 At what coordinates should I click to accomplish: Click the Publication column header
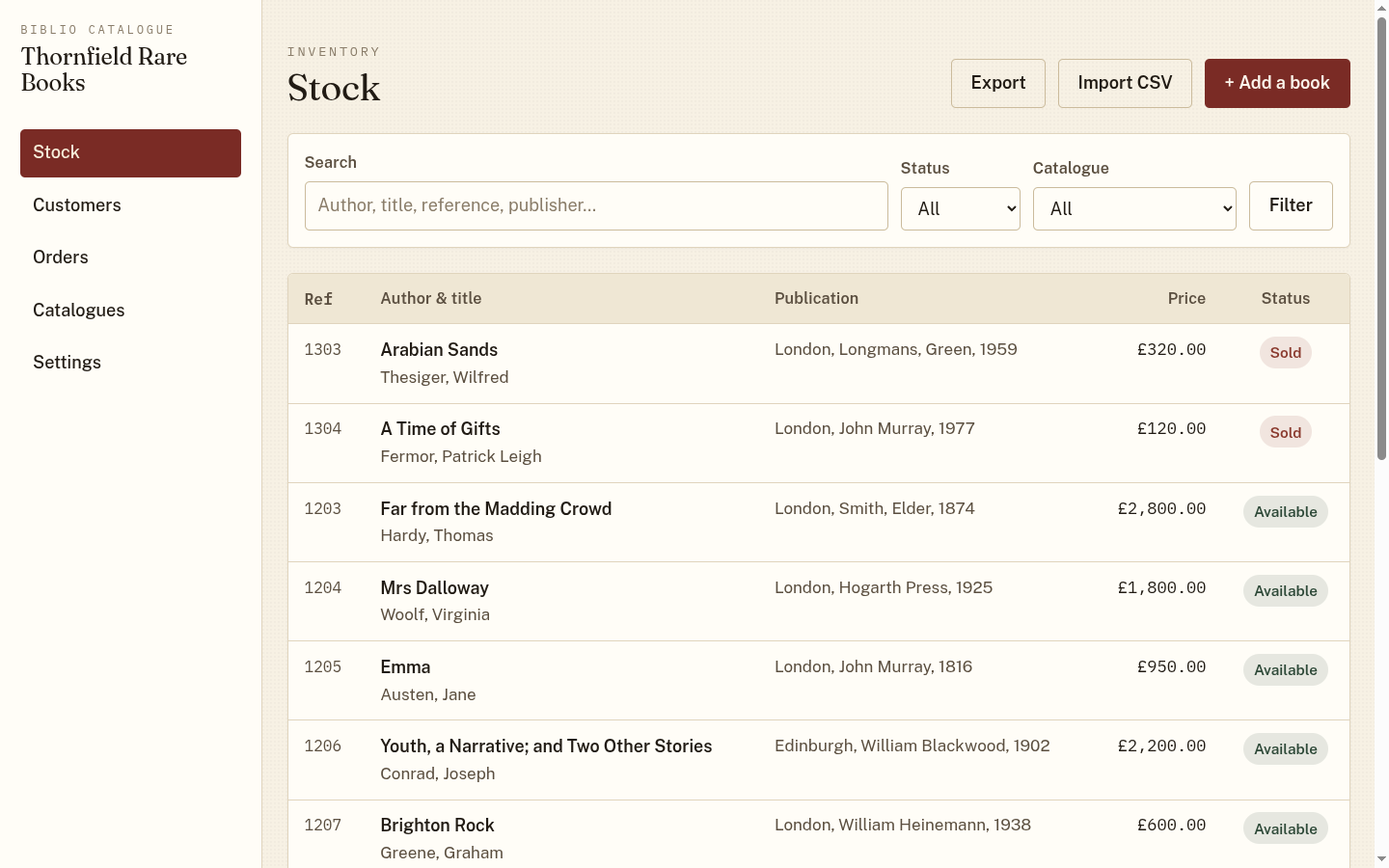pos(817,299)
